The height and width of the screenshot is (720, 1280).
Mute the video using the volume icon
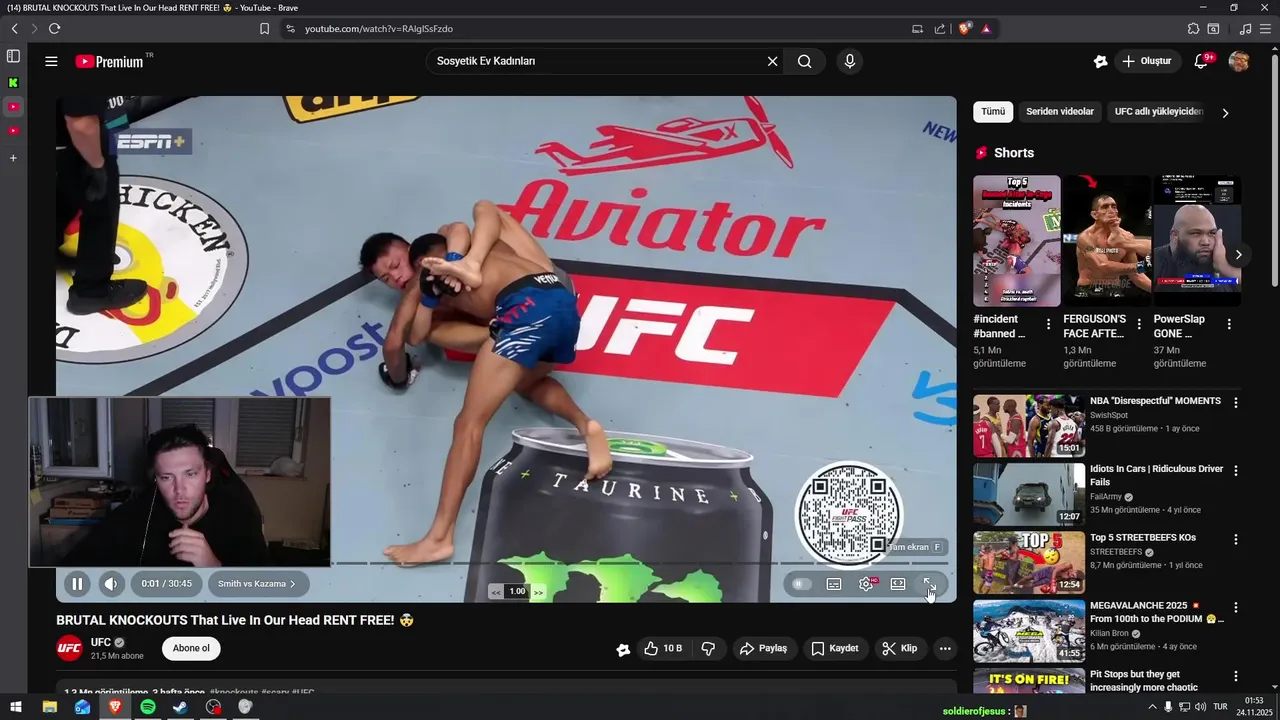point(111,584)
